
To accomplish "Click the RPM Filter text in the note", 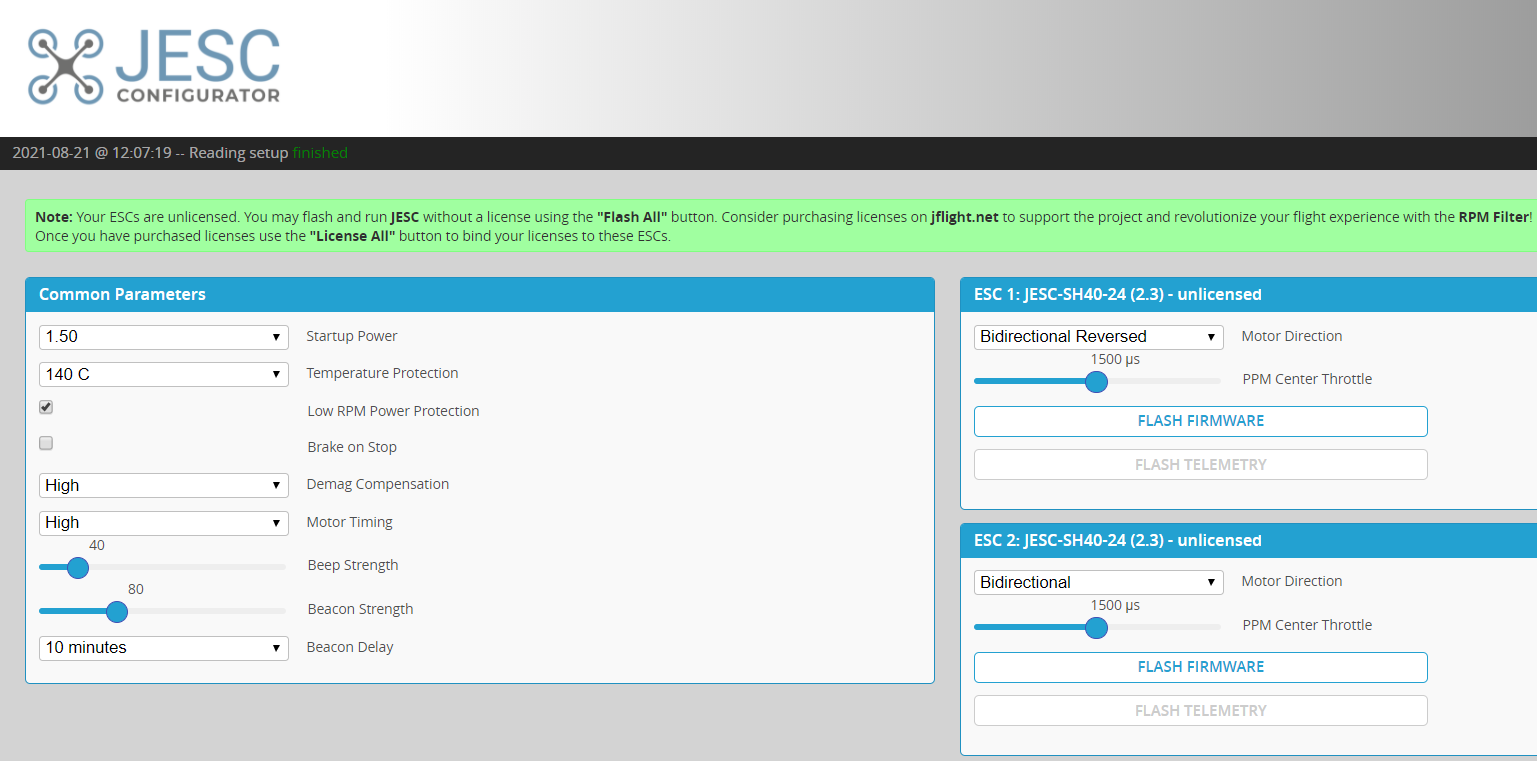I will coord(1494,217).
